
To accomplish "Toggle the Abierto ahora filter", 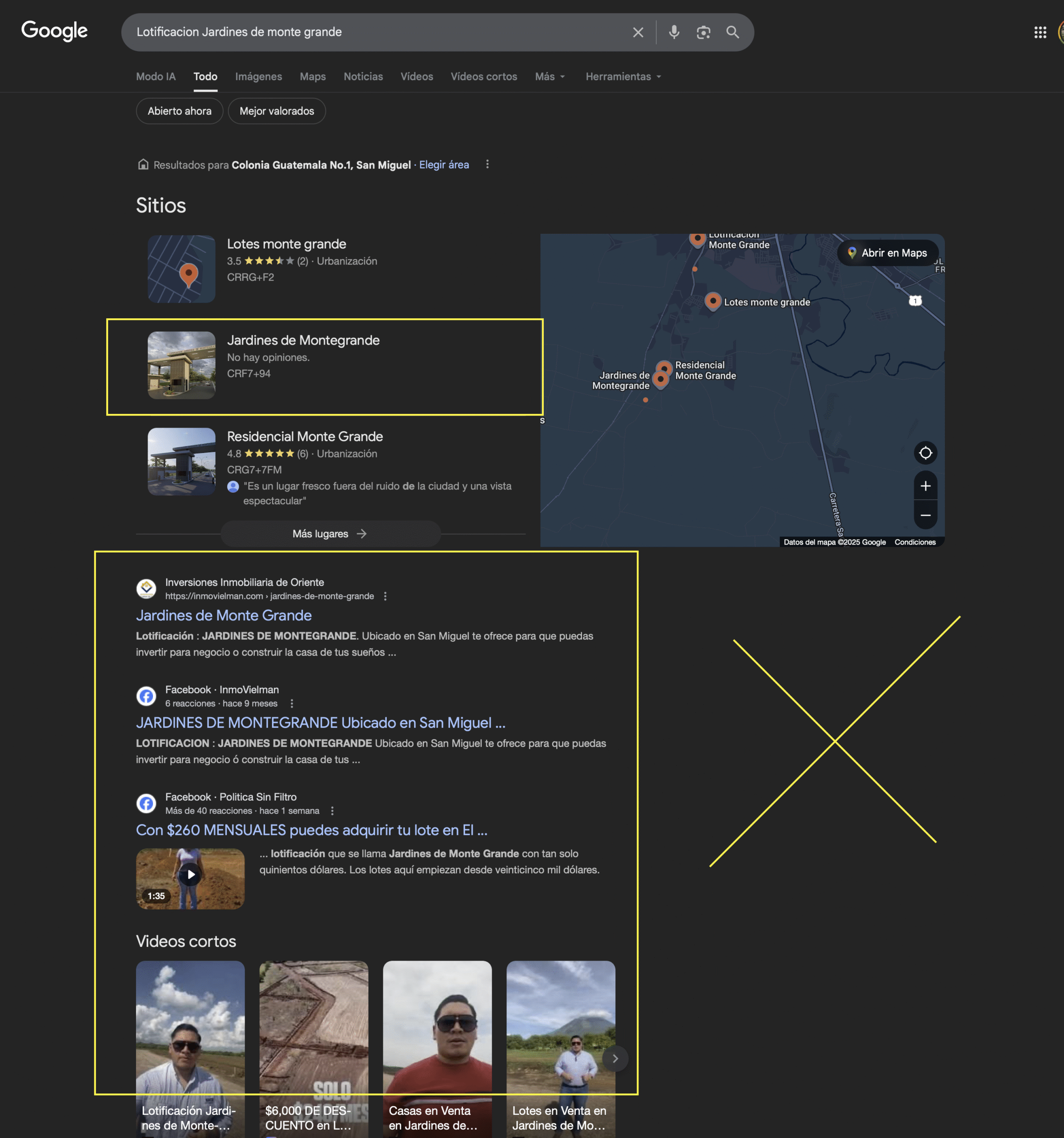I will point(179,111).
